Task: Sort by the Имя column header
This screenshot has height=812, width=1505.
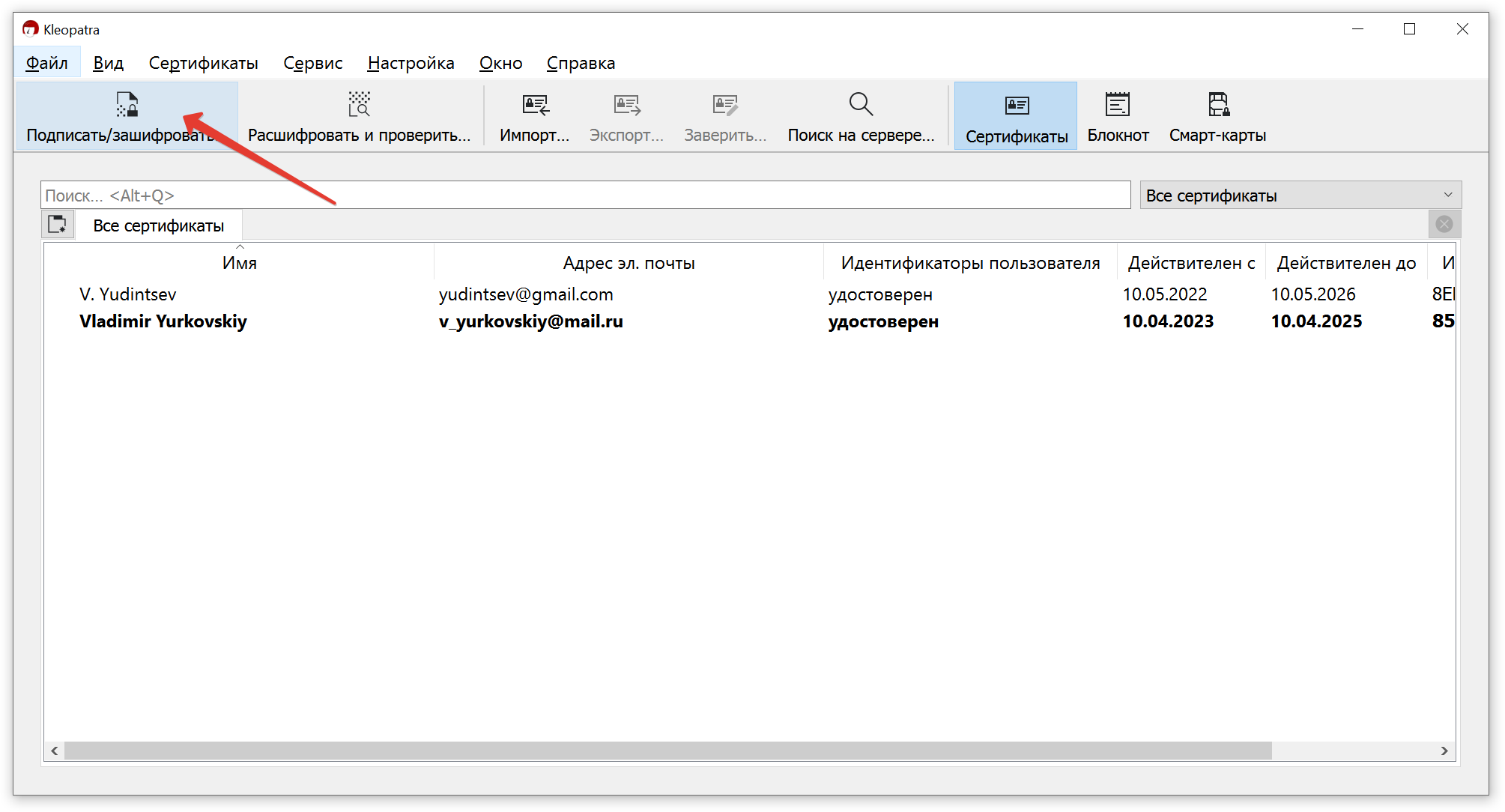Action: (x=239, y=263)
